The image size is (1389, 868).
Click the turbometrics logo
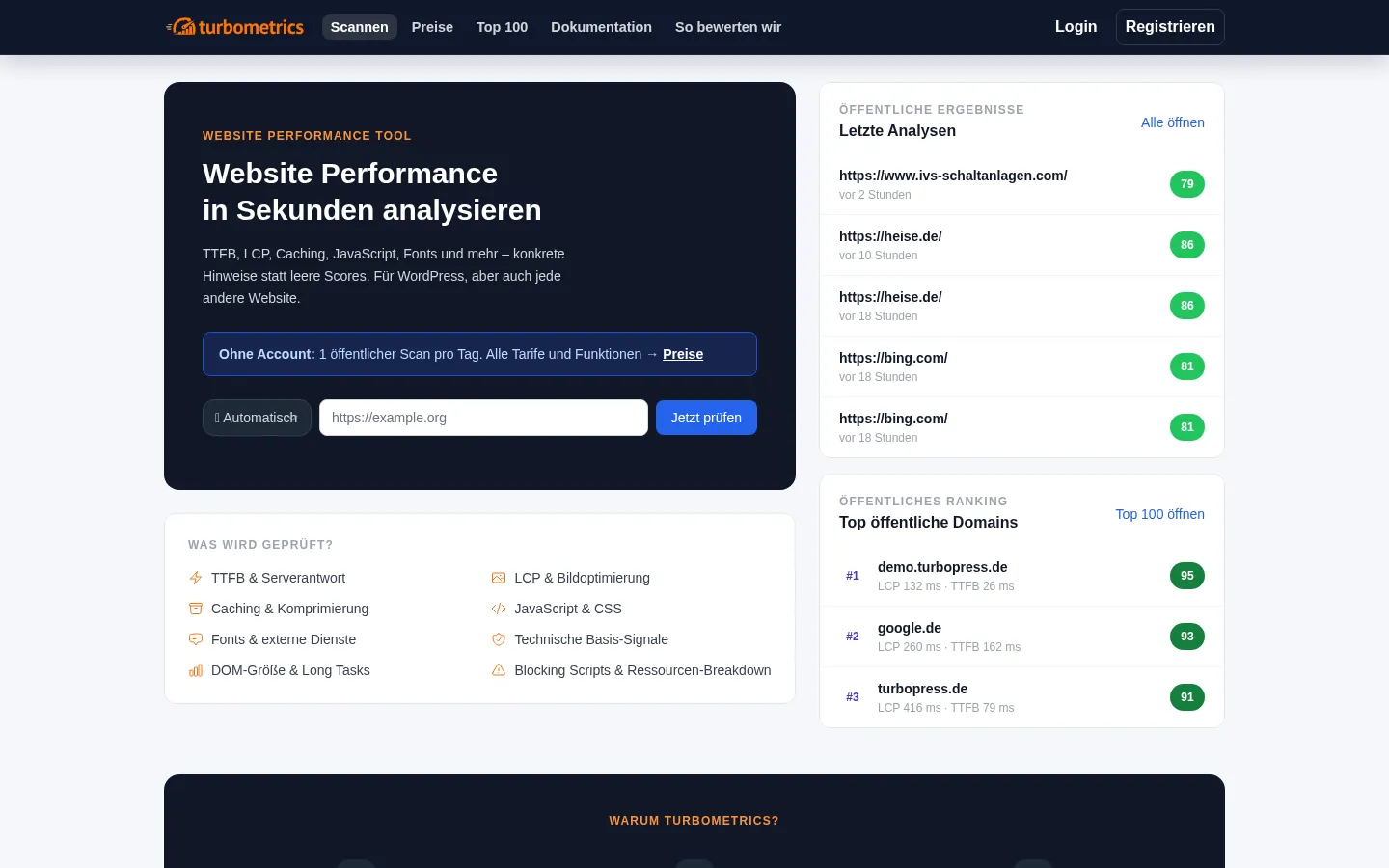[234, 27]
